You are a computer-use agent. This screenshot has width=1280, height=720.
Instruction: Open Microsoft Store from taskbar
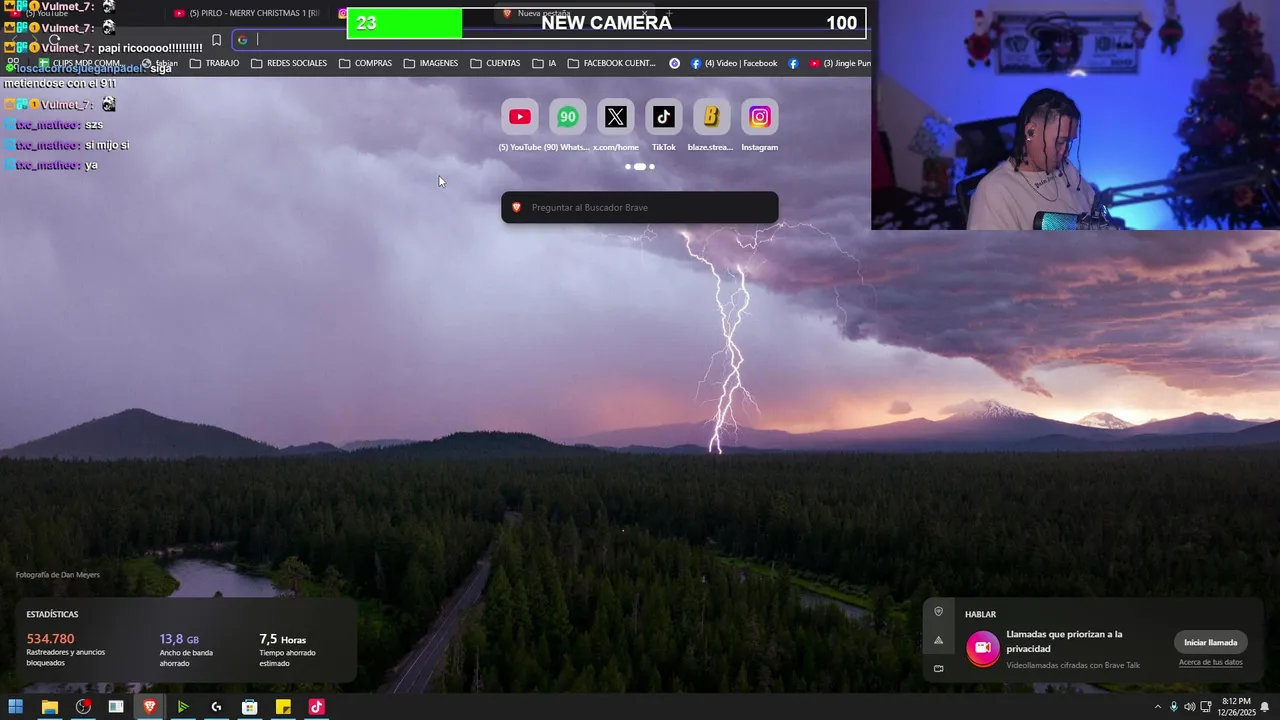click(x=250, y=707)
